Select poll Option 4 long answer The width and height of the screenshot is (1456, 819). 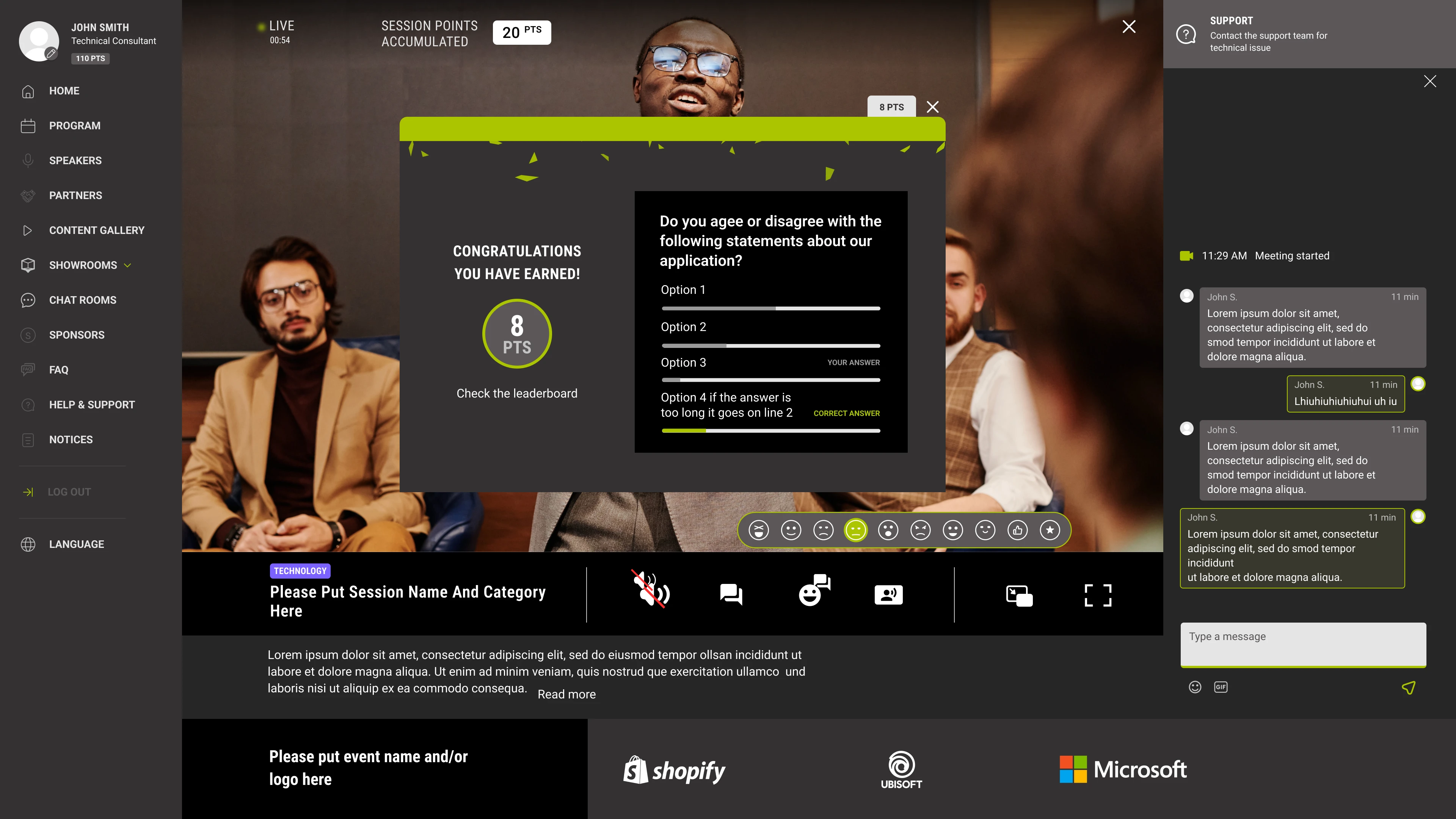(726, 405)
